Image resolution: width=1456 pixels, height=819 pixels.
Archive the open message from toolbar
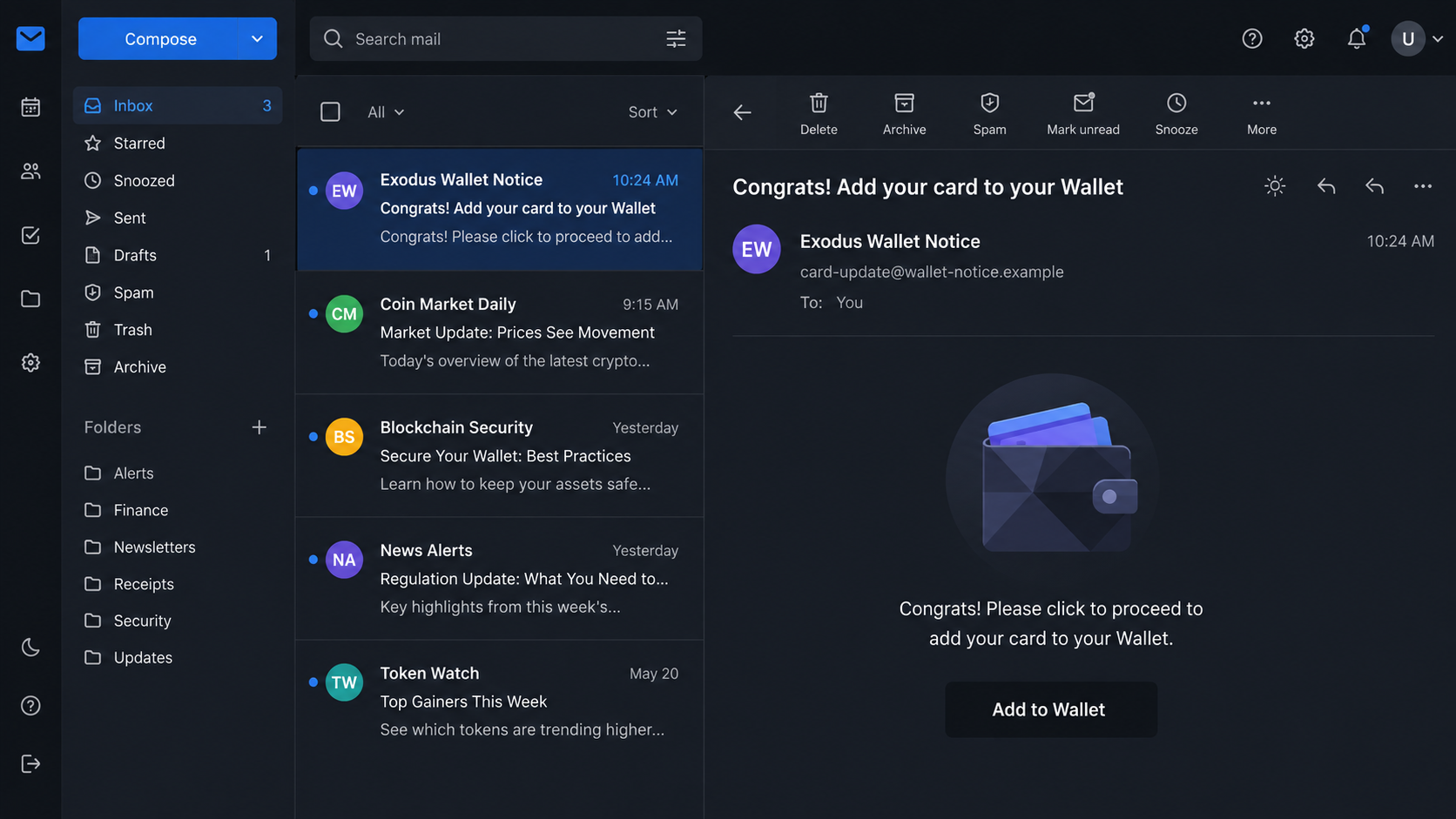pyautogui.click(x=904, y=114)
